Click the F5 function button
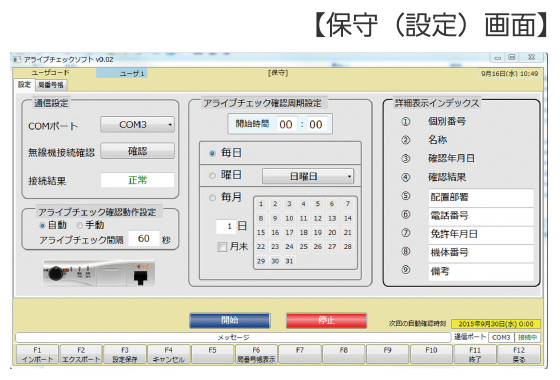The width and height of the screenshot is (560, 380). click(212, 354)
